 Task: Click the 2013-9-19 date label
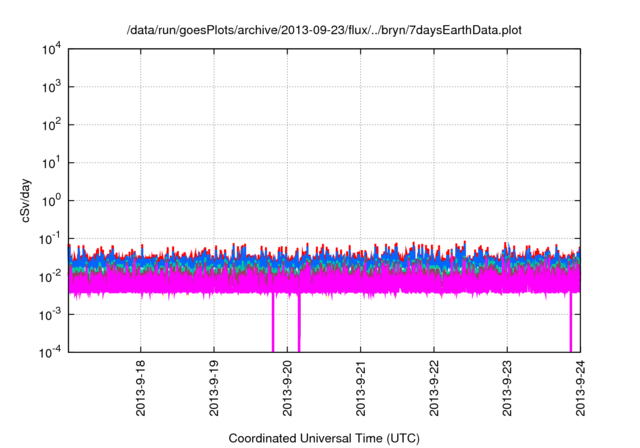[x=214, y=388]
